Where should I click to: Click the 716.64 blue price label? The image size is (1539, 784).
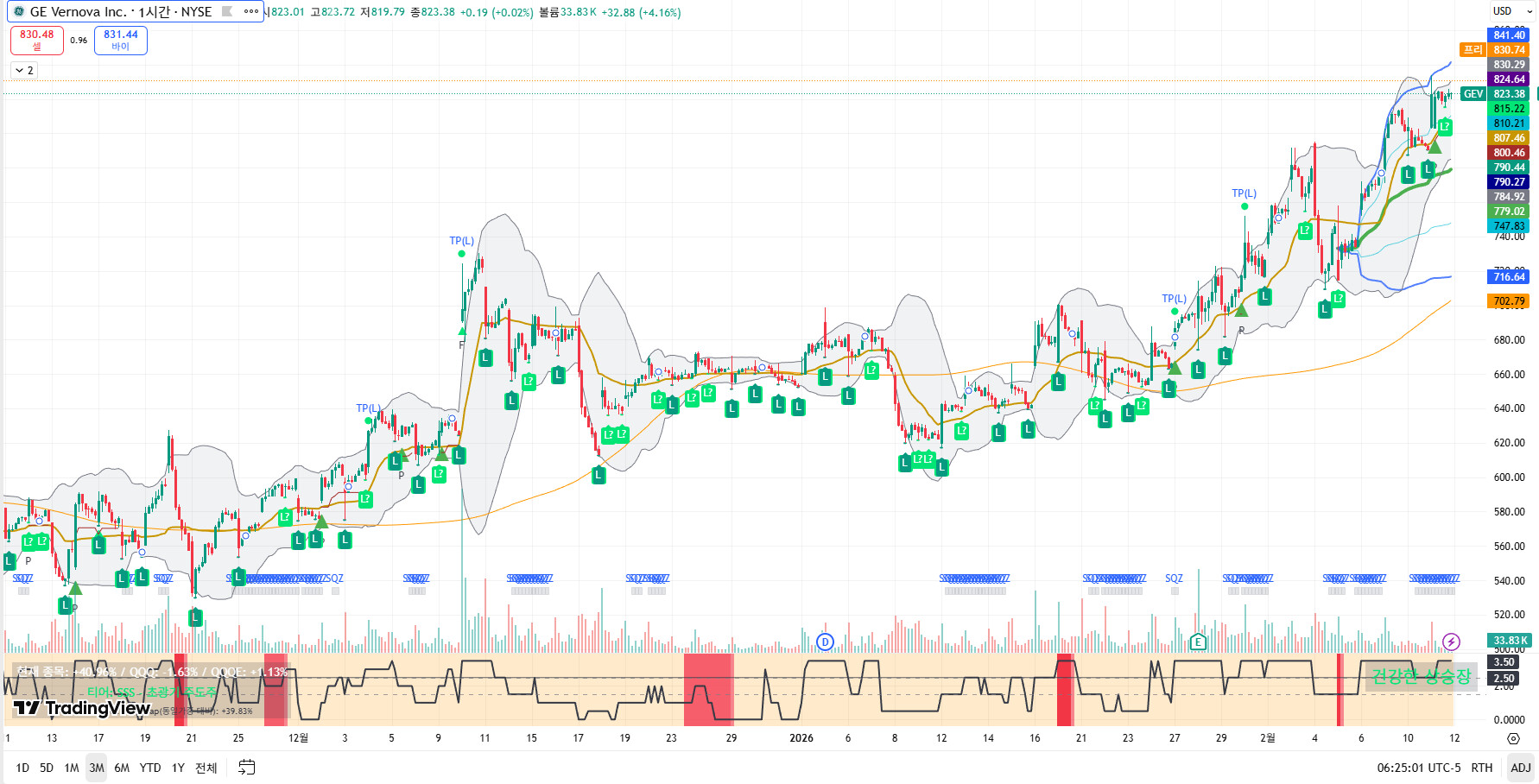point(1509,277)
